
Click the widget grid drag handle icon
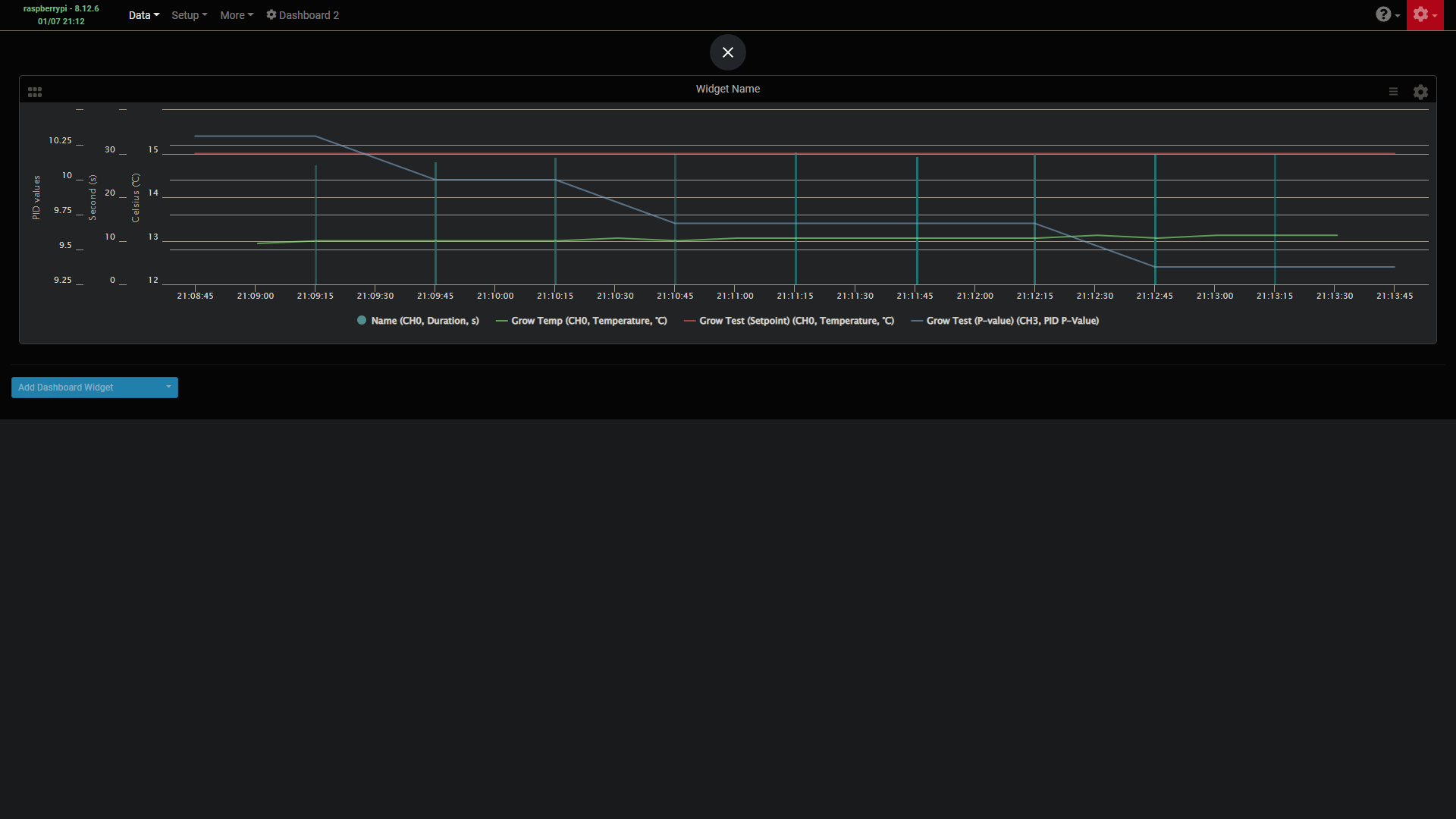pos(34,91)
